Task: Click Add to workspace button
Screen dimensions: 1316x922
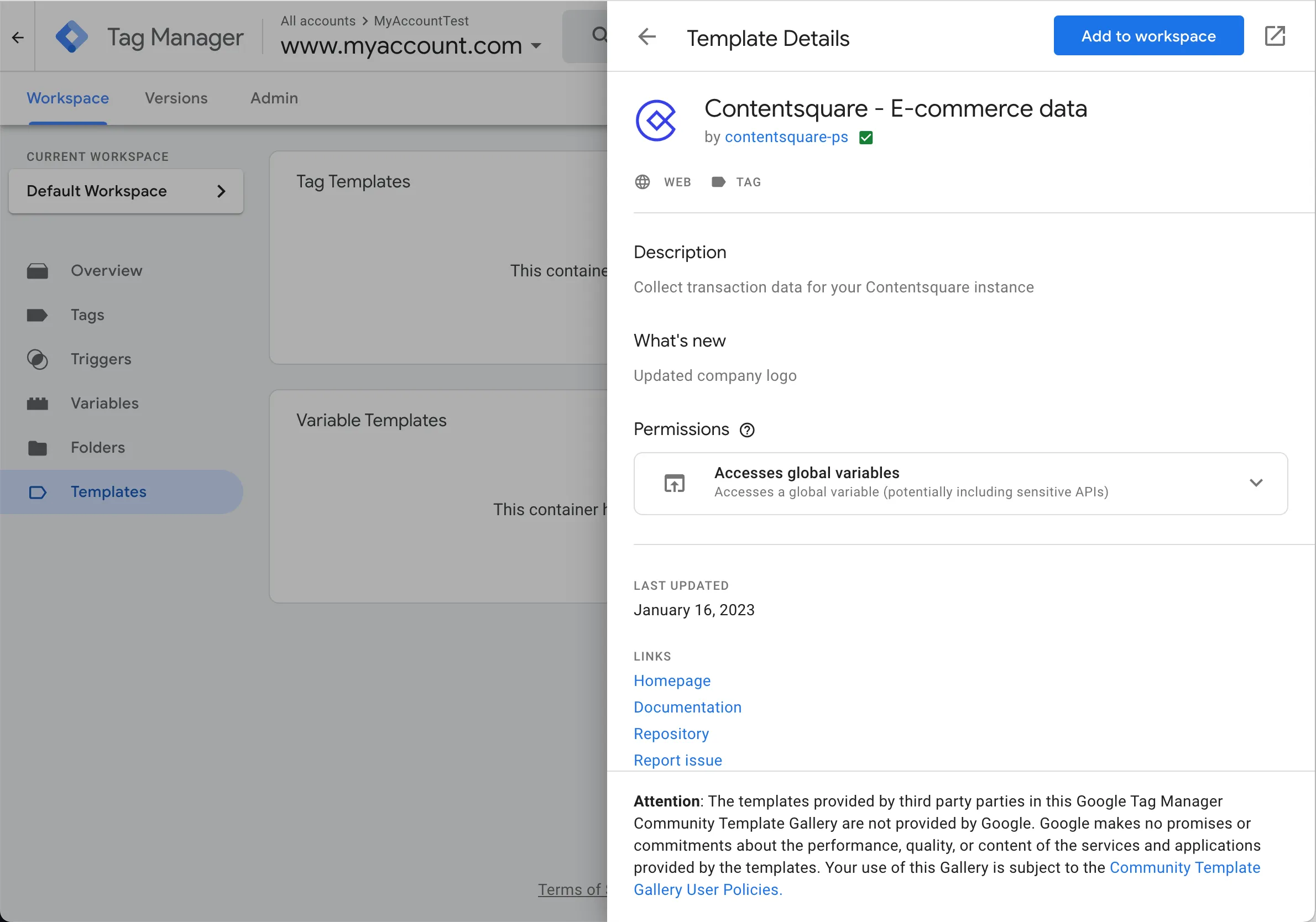Action: [1148, 36]
